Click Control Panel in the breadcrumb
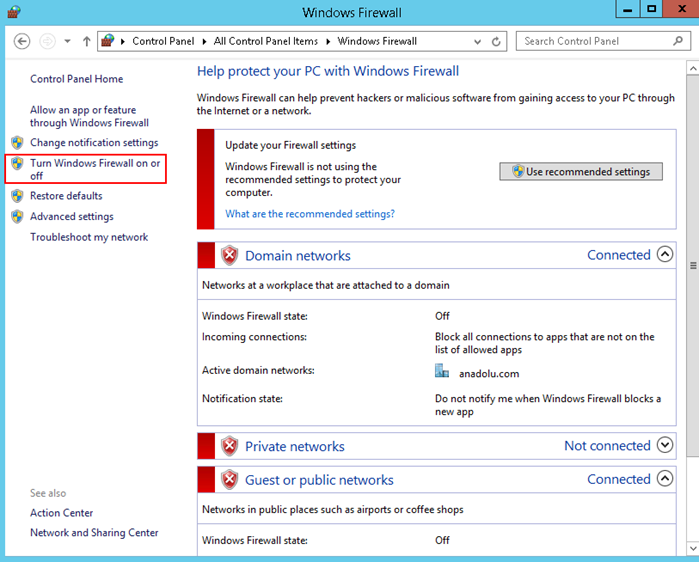The width and height of the screenshot is (699, 562). coord(163,41)
